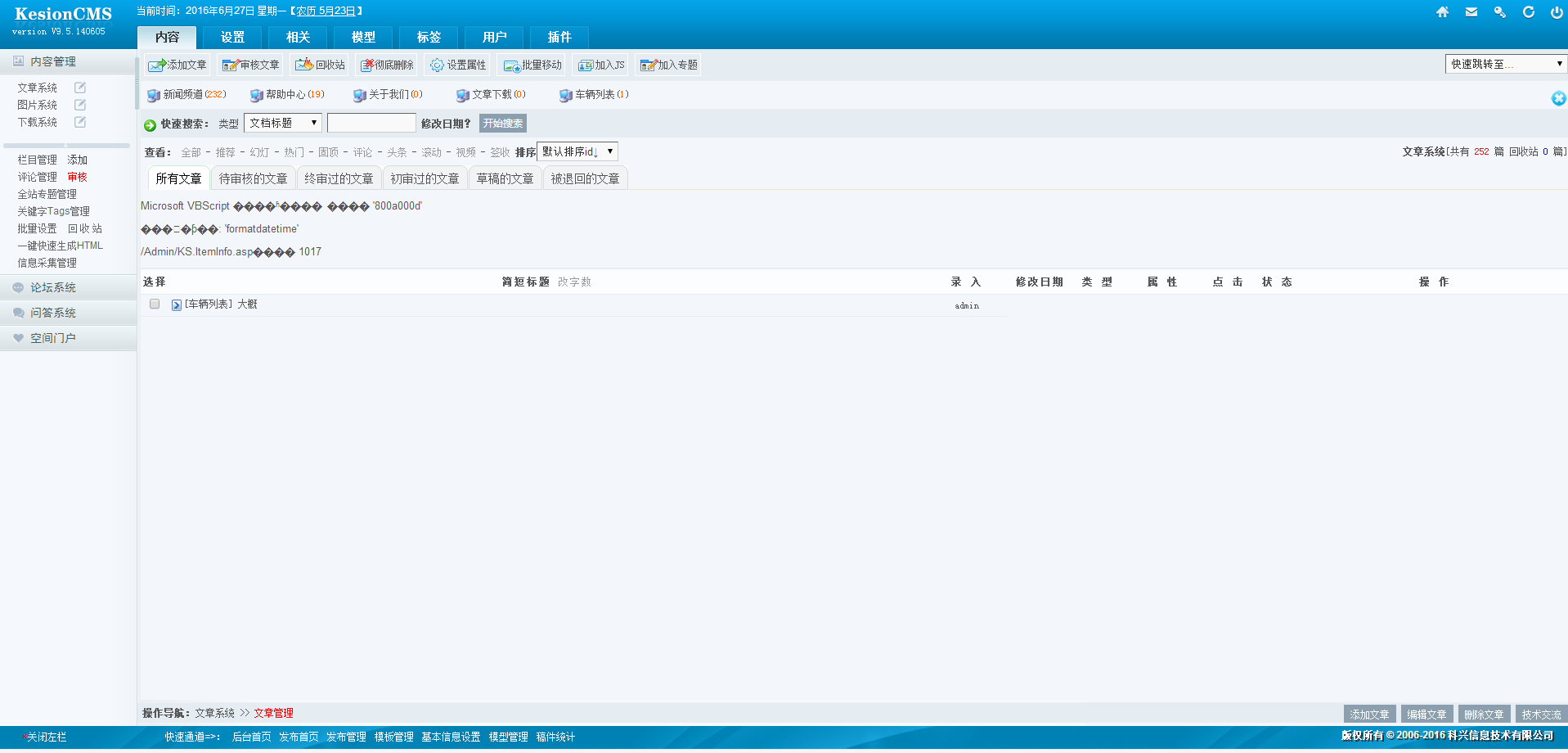1568x753 pixels.
Task: Click the search keyword input field
Action: pos(371,123)
